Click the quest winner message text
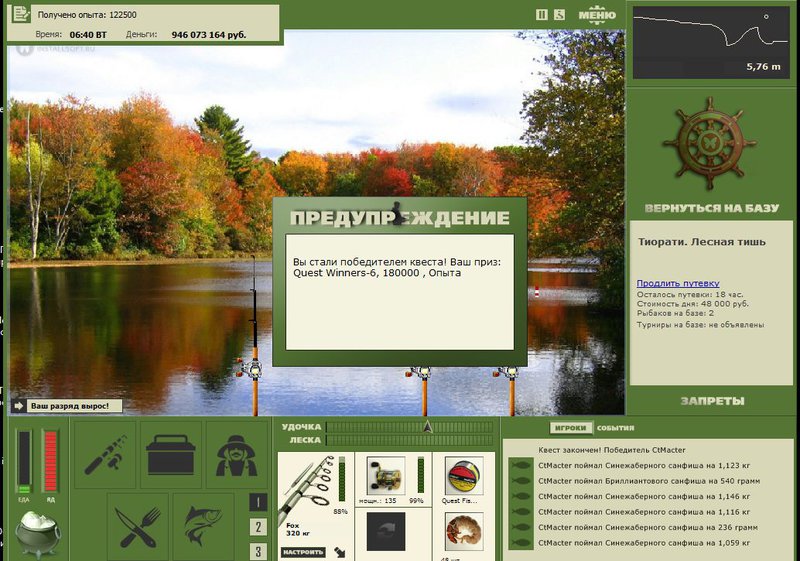The width and height of the screenshot is (800, 561). click(x=396, y=268)
